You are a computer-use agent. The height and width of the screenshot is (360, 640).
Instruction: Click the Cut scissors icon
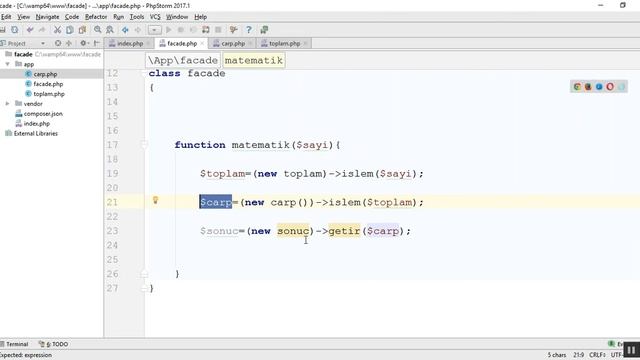[58, 30]
